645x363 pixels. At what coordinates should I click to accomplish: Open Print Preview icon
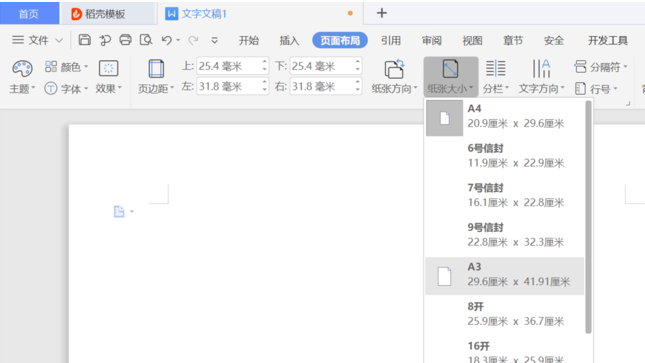click(x=146, y=40)
